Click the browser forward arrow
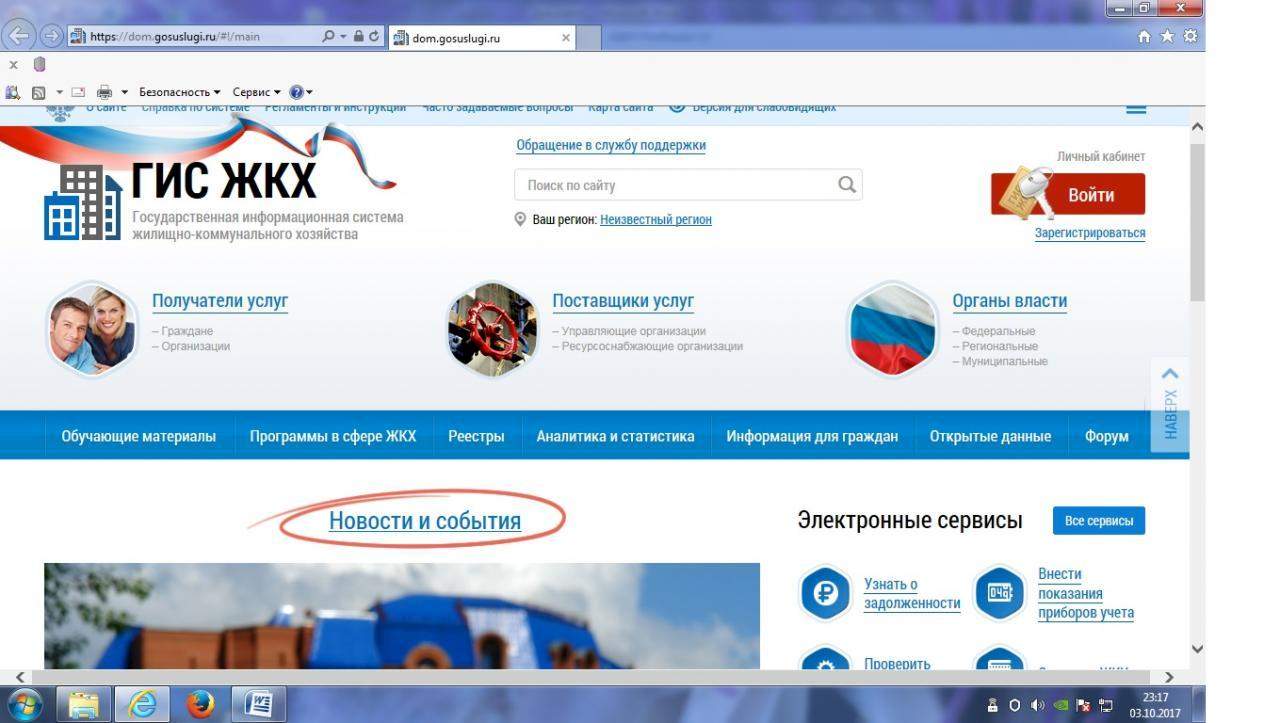This screenshot has height=723, width=1280. tap(50, 36)
